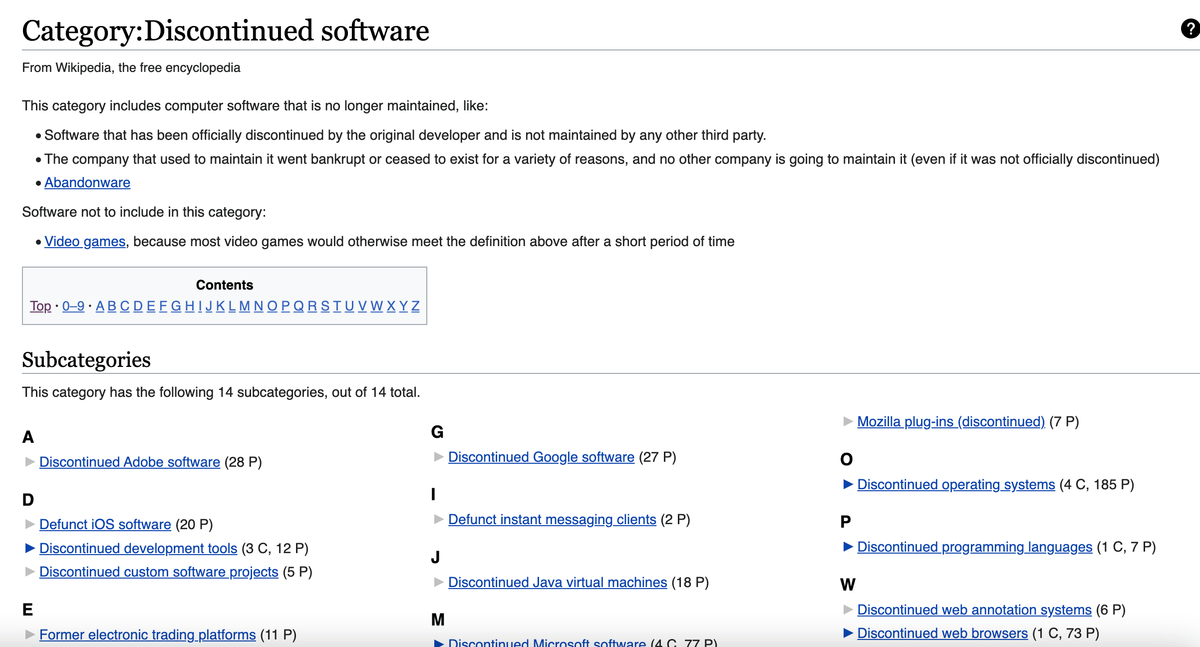The image size is (1200, 647).
Task: Open Discontinued custom software projects link
Action: 159,572
